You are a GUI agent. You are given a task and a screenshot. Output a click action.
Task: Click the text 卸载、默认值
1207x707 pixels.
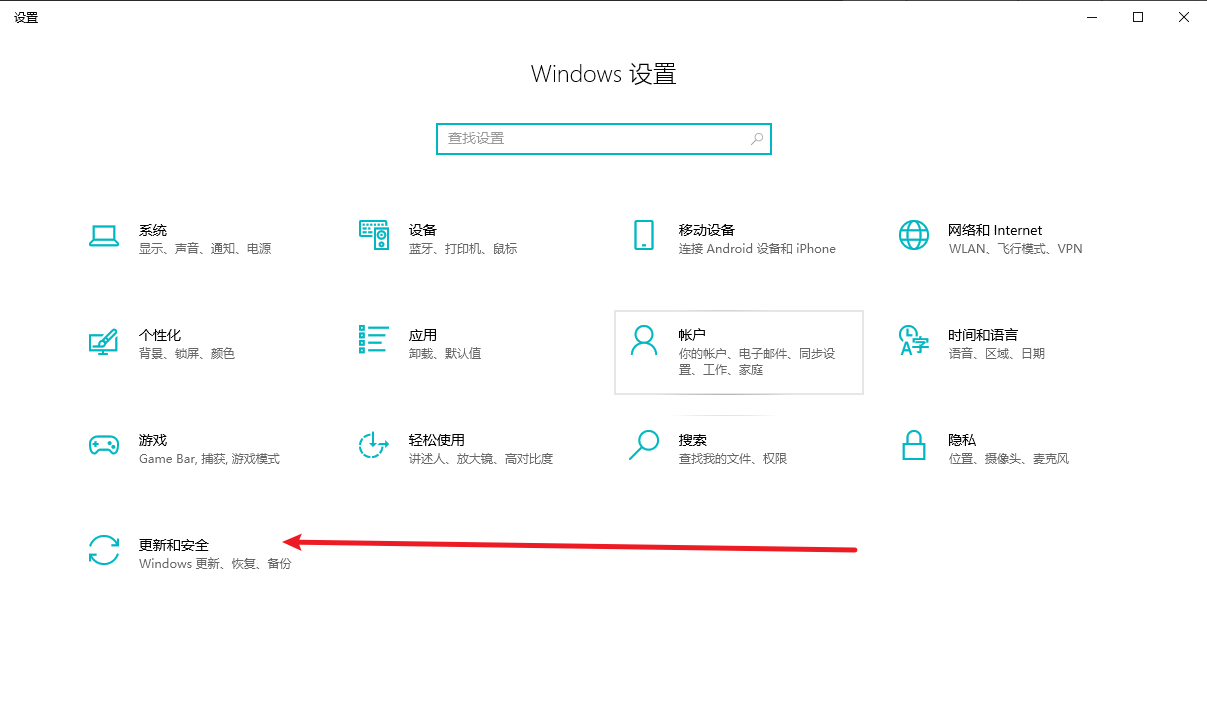click(445, 354)
